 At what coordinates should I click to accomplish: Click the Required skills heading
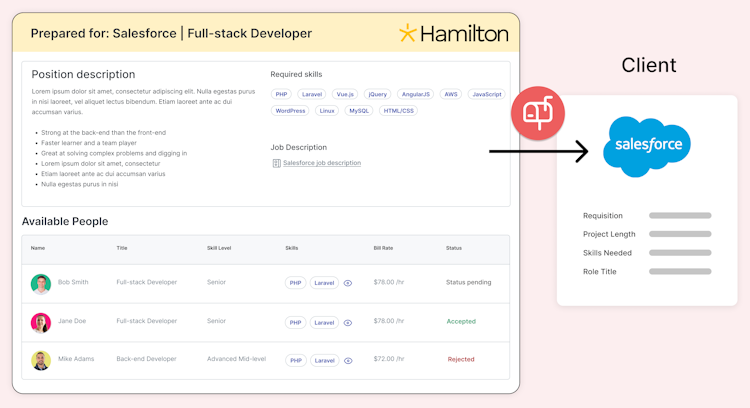[296, 75]
